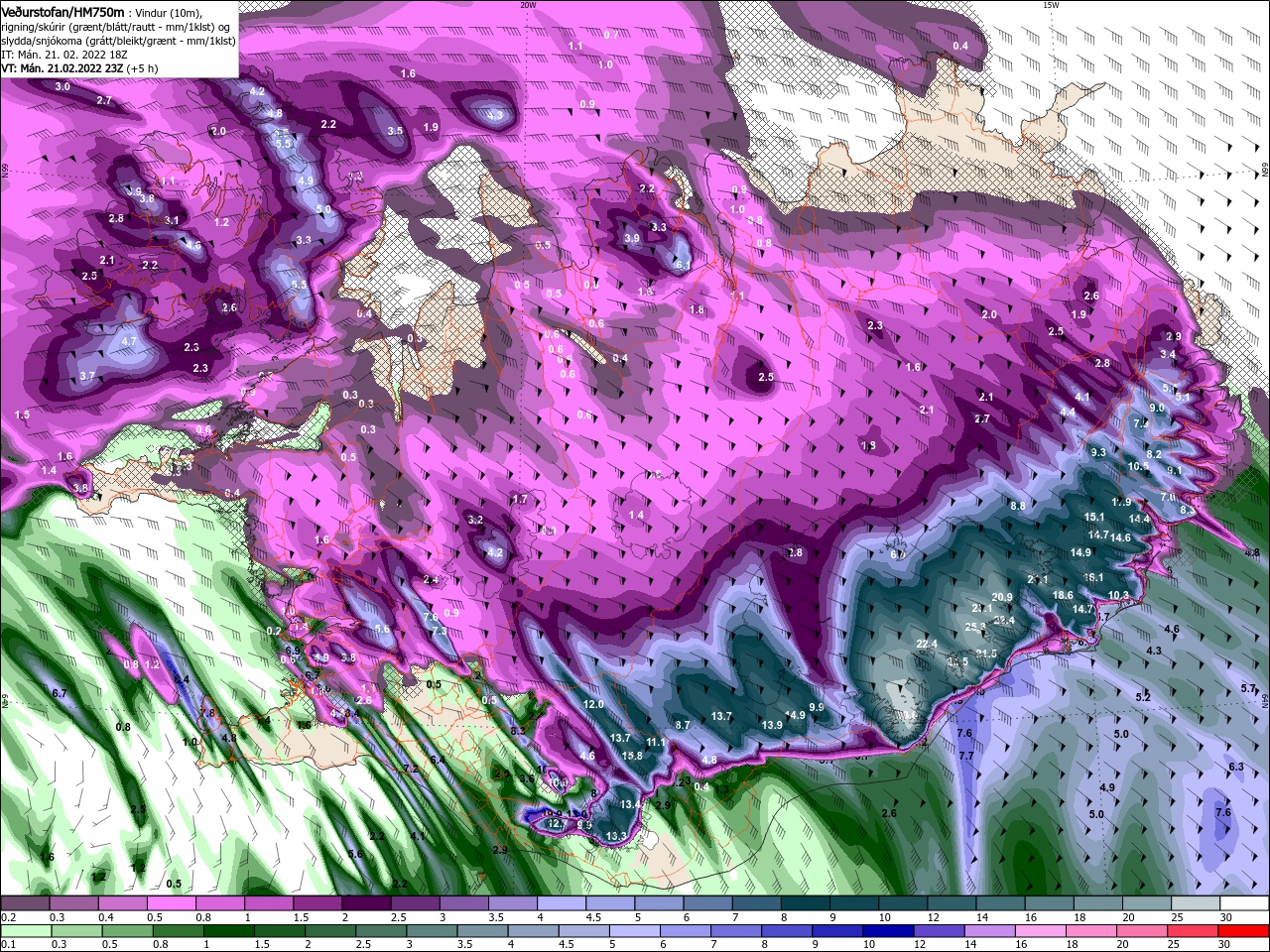Image resolution: width=1270 pixels, height=952 pixels.
Task: Click the 20W longitude label
Action: pos(528,5)
